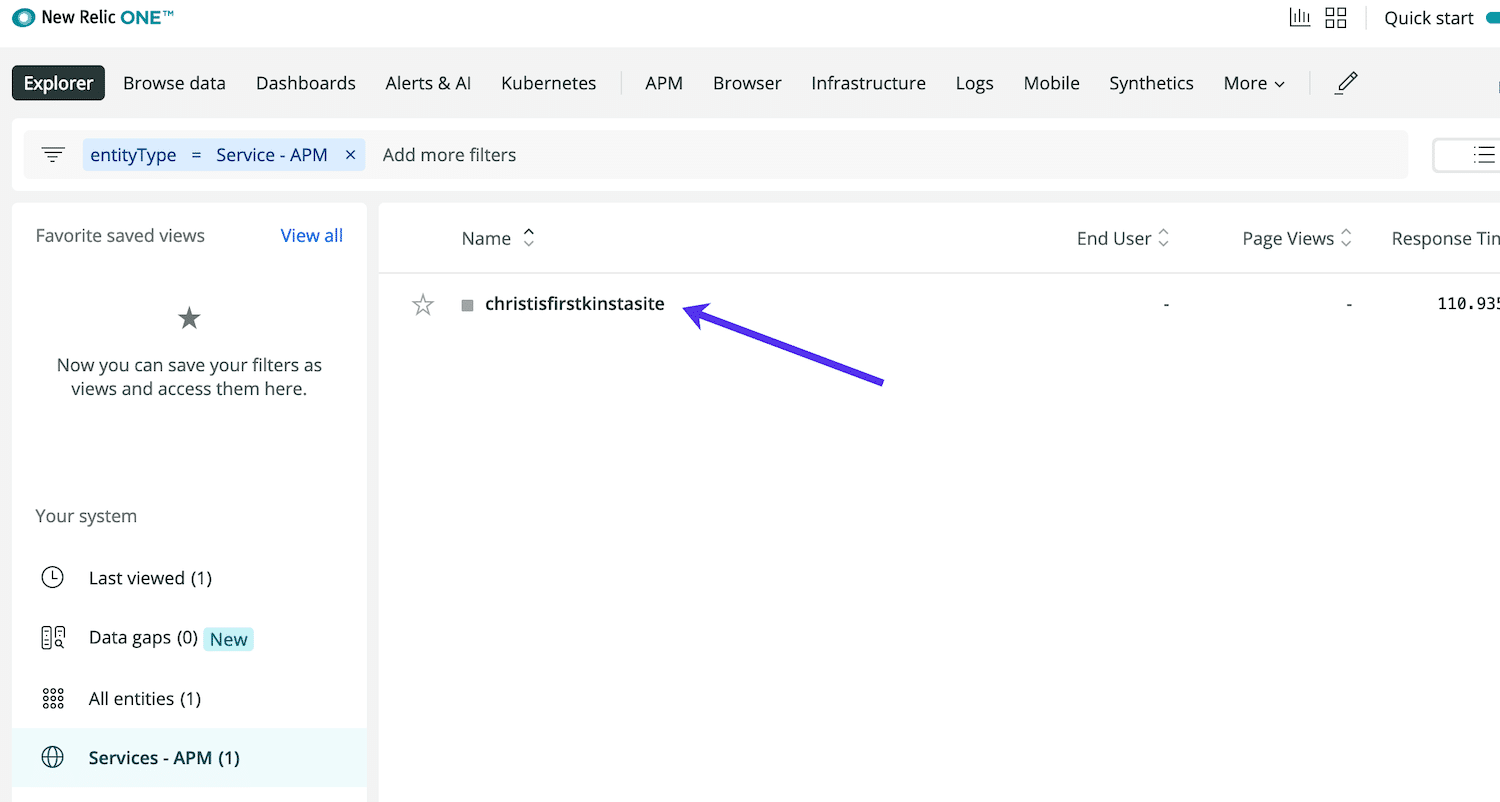This screenshot has height=802, width=1500.
Task: Switch to the Dashboards tab
Action: [305, 83]
